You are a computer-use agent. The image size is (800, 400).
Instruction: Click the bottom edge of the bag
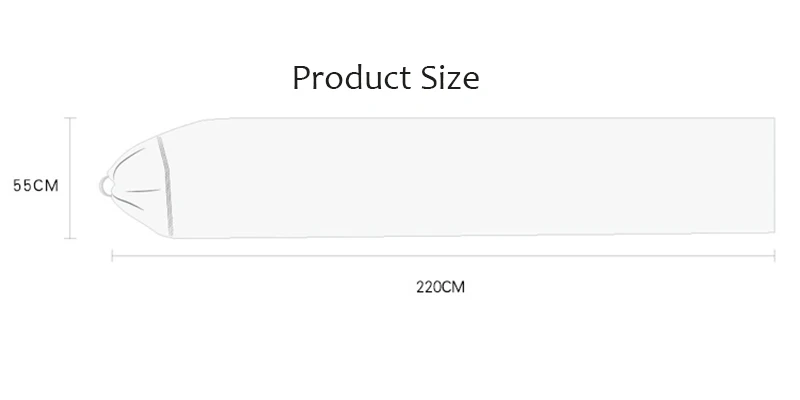(472, 236)
